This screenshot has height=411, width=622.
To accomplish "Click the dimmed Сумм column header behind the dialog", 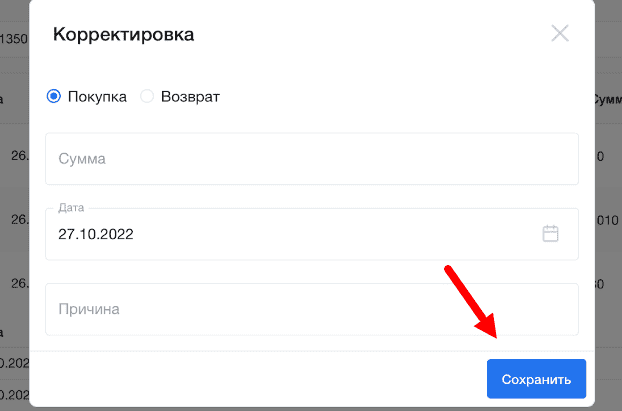I will tap(608, 99).
